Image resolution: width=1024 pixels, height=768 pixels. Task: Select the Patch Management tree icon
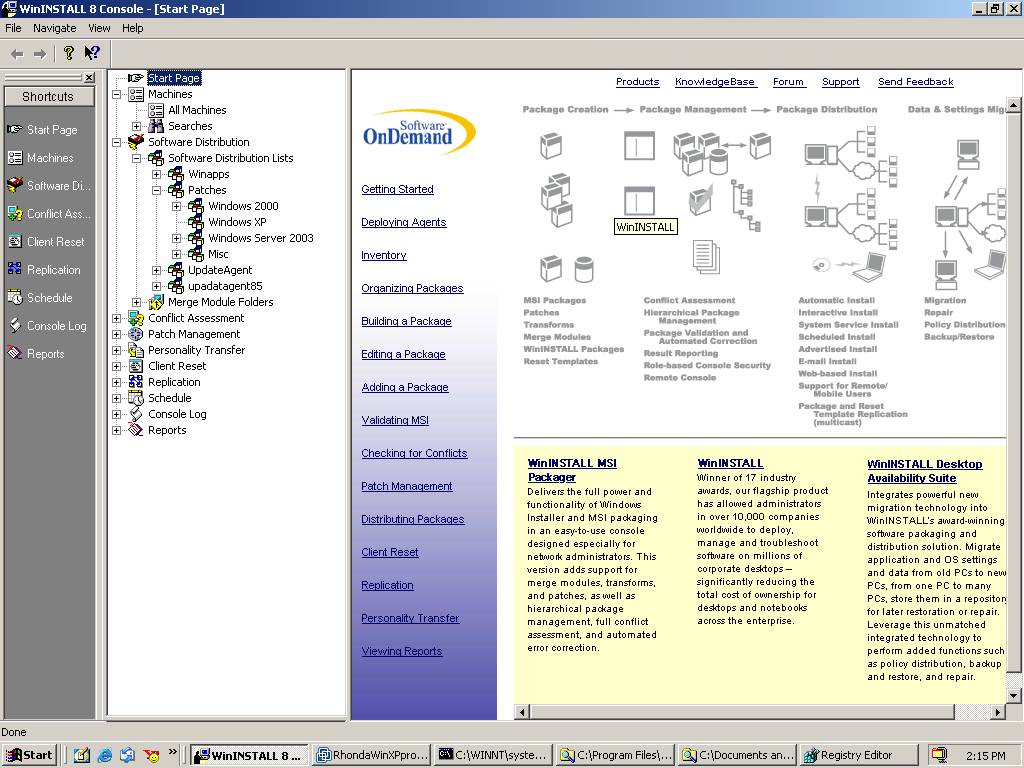click(x=136, y=334)
